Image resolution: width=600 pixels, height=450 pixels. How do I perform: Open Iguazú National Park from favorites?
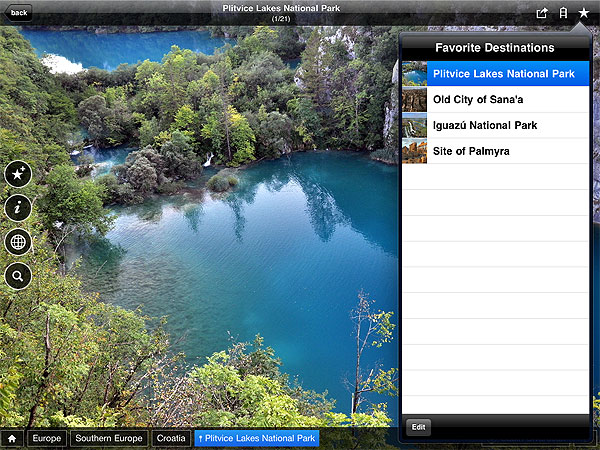coord(485,125)
